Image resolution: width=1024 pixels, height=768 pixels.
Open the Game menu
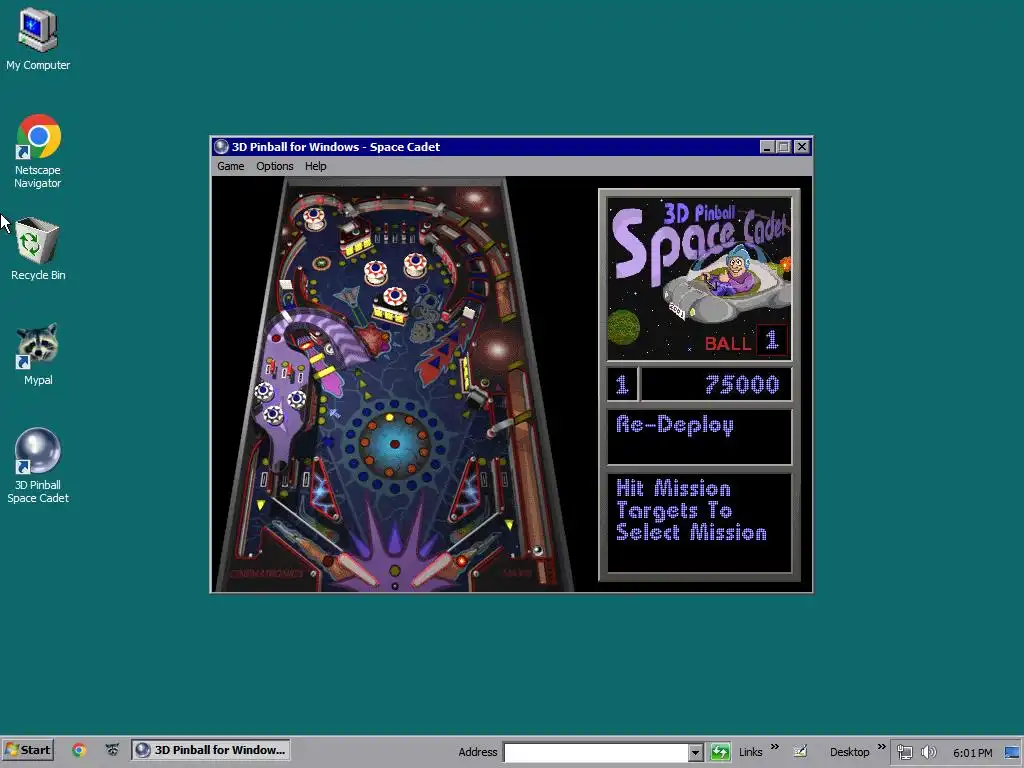coord(231,166)
